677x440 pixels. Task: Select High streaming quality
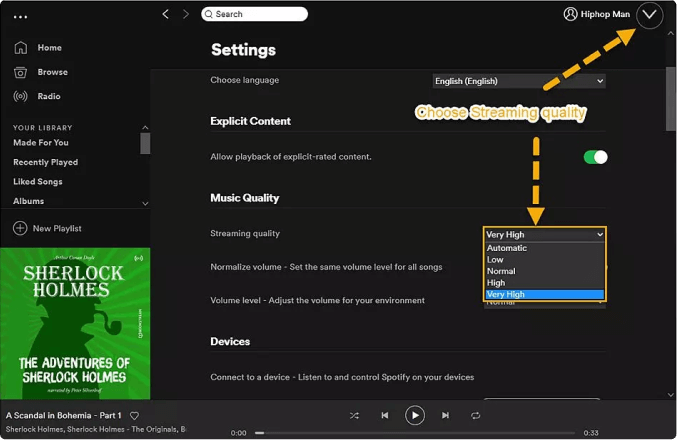coord(544,283)
